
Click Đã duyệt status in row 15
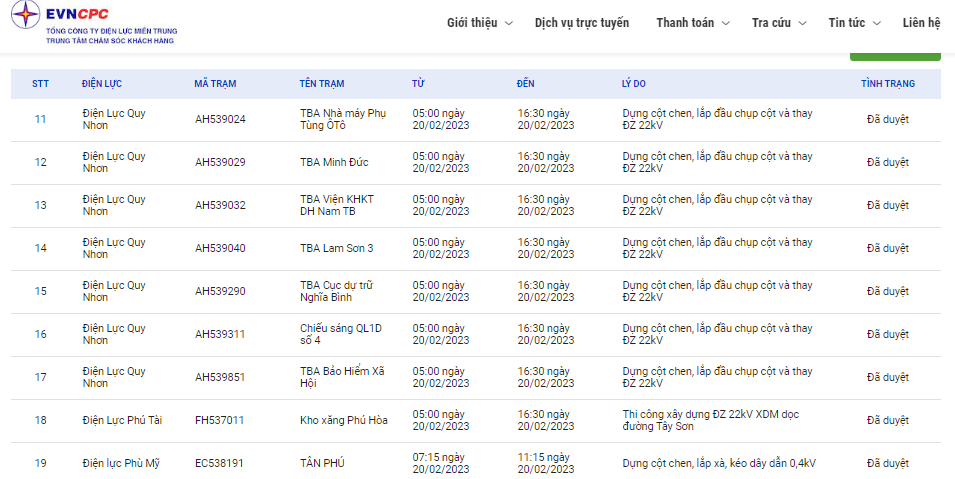click(887, 291)
